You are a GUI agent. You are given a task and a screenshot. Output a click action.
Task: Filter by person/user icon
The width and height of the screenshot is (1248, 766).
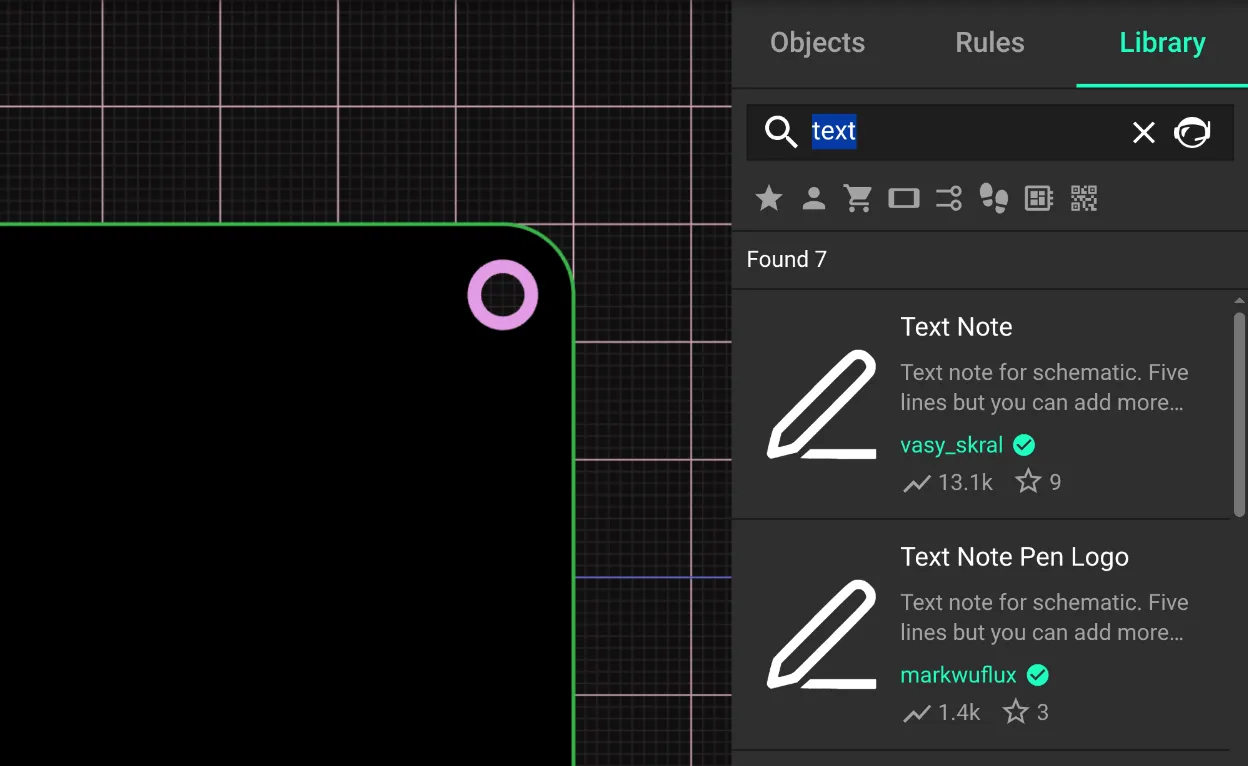(x=814, y=198)
